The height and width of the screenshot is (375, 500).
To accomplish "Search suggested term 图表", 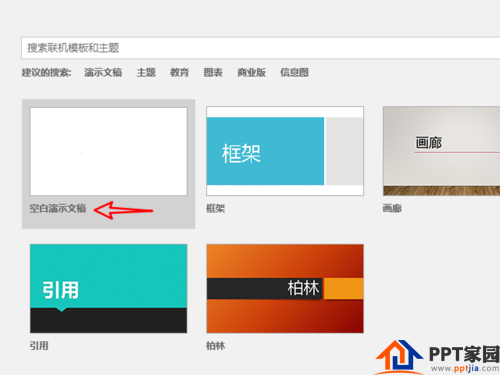I will (213, 72).
